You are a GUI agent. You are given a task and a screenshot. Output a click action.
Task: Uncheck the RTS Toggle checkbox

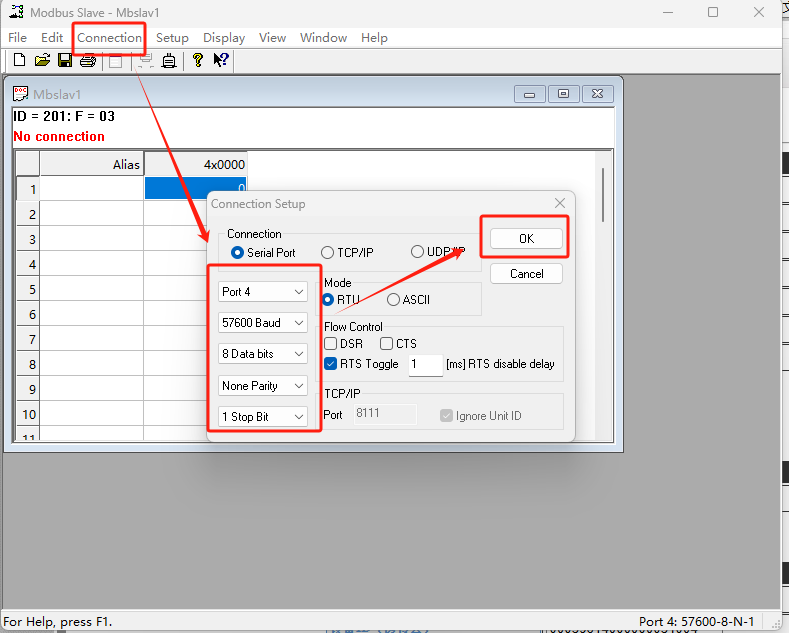[331, 364]
